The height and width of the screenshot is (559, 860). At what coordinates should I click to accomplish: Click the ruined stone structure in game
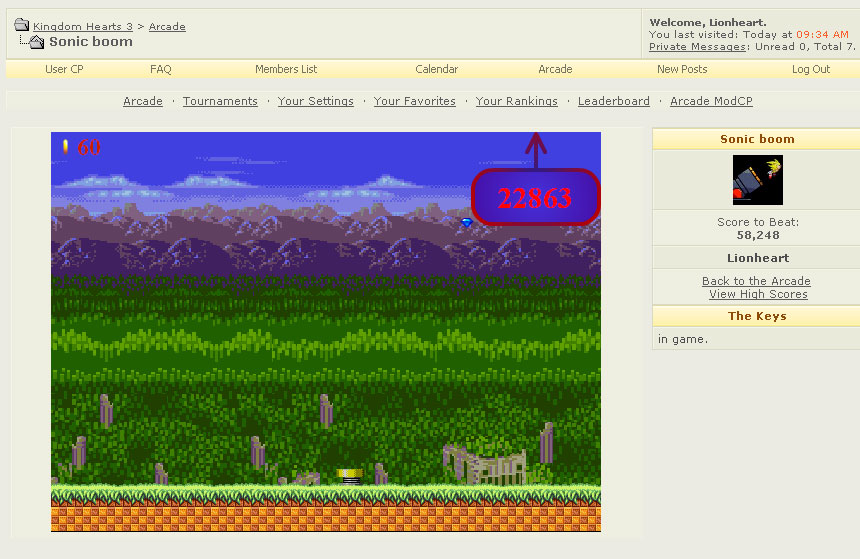(485, 464)
